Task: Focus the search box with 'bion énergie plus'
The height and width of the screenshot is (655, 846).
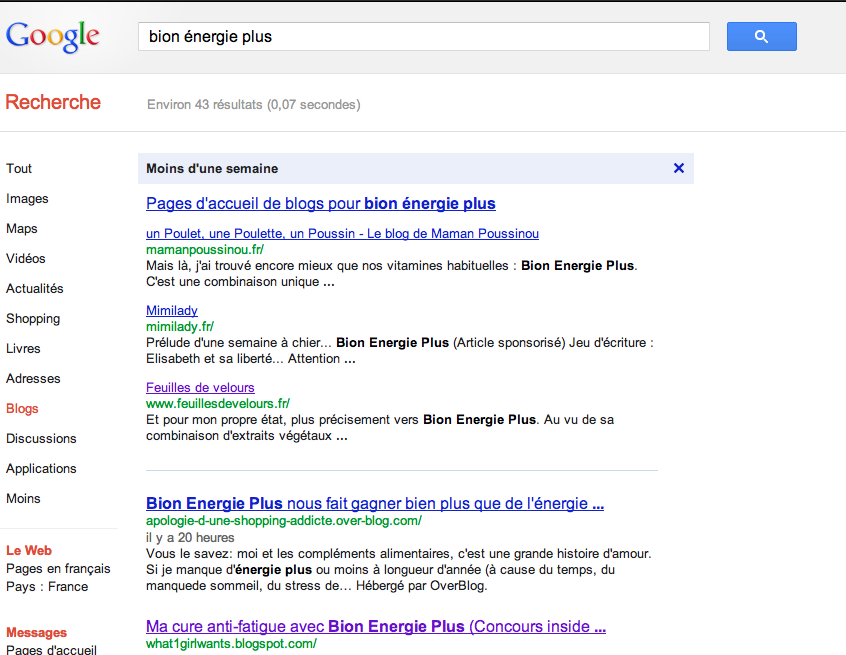Action: click(424, 37)
